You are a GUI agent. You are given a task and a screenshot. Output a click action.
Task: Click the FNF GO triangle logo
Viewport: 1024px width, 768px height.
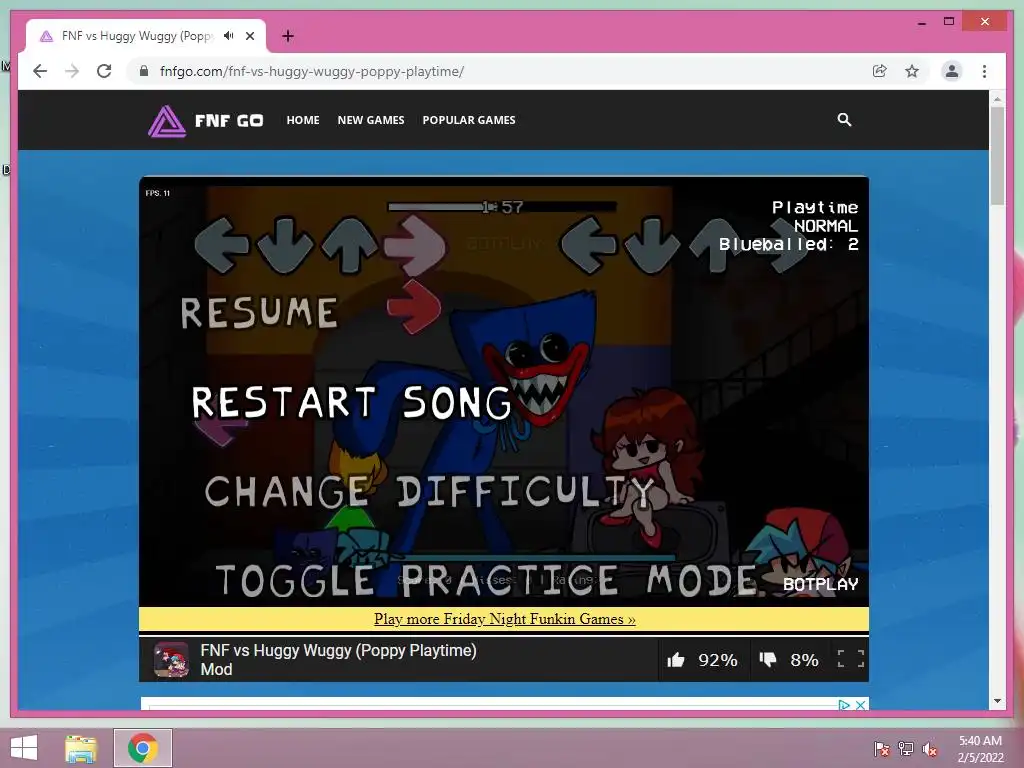tap(167, 121)
